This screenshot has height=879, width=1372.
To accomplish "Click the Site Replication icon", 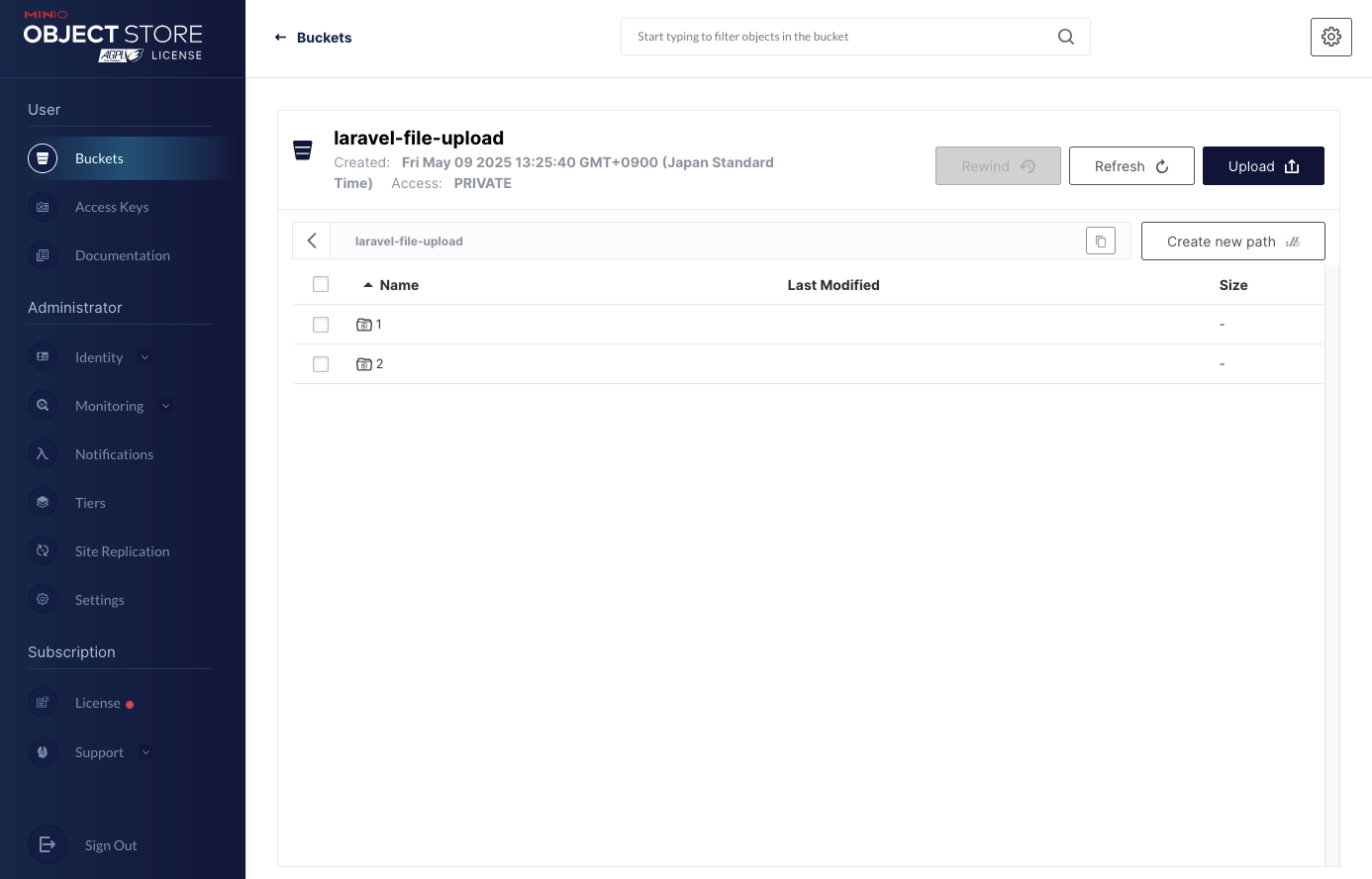I will coord(43,551).
